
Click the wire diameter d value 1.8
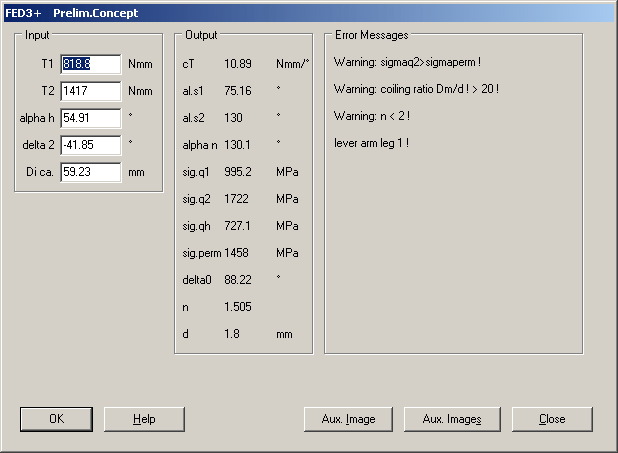[x=231, y=334]
